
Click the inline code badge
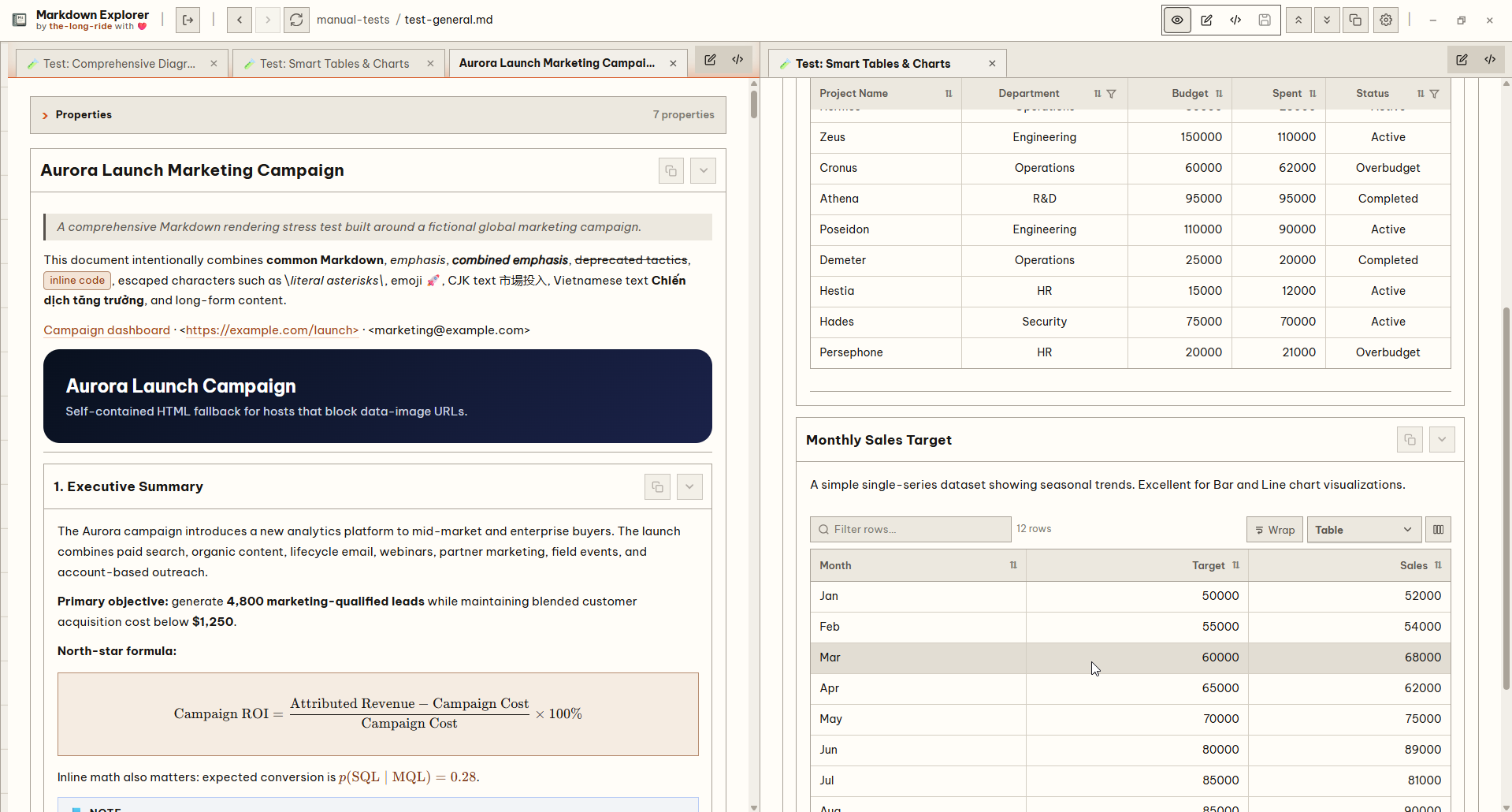pyautogui.click(x=77, y=281)
